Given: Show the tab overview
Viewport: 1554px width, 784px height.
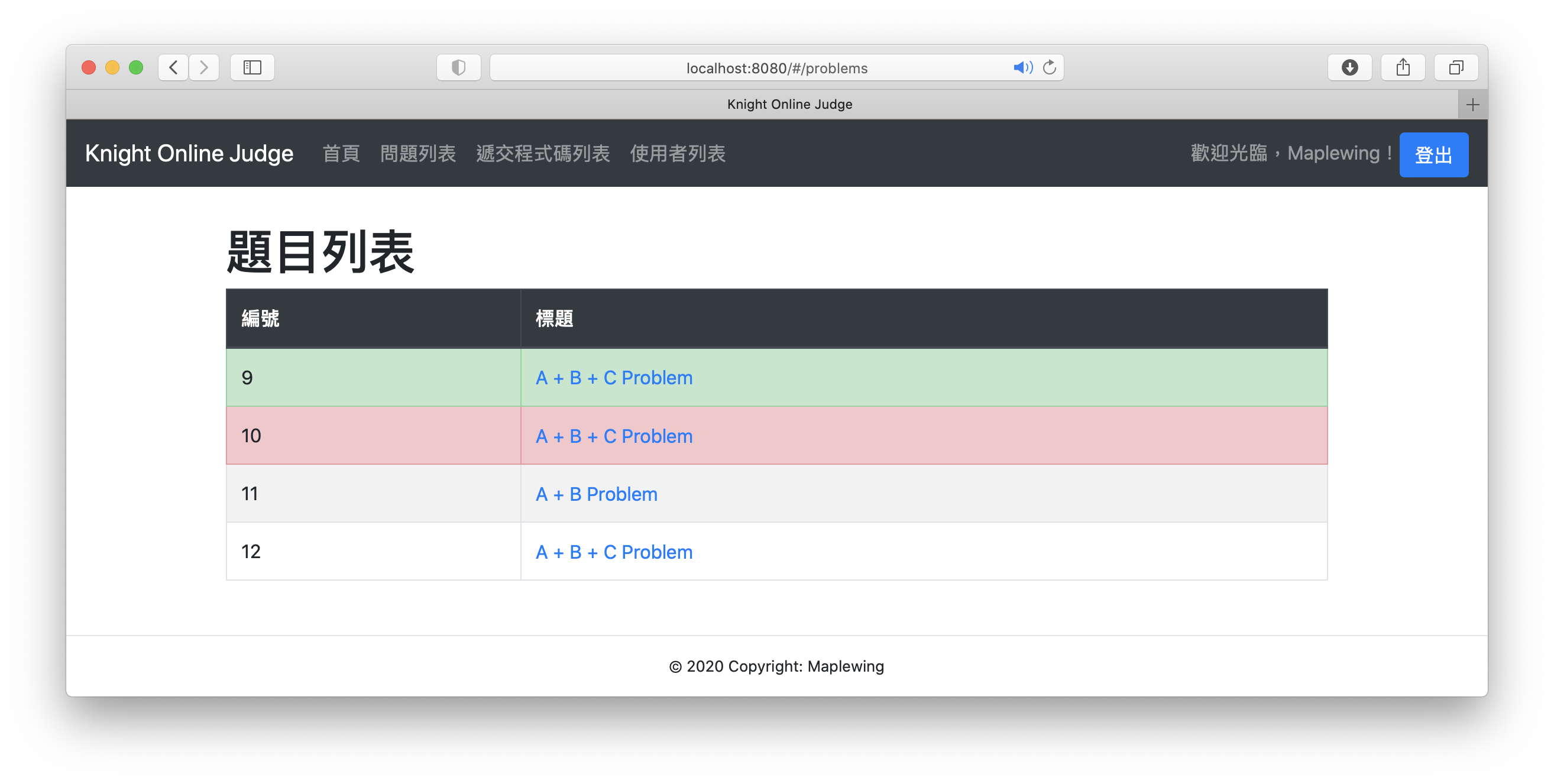Looking at the screenshot, I should (x=1456, y=67).
